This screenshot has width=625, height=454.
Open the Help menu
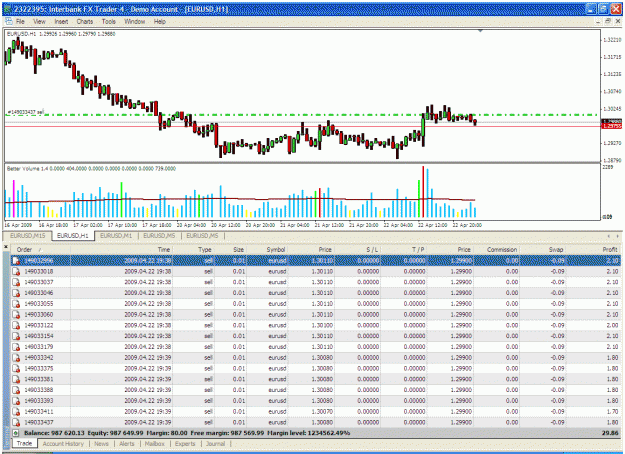point(160,22)
